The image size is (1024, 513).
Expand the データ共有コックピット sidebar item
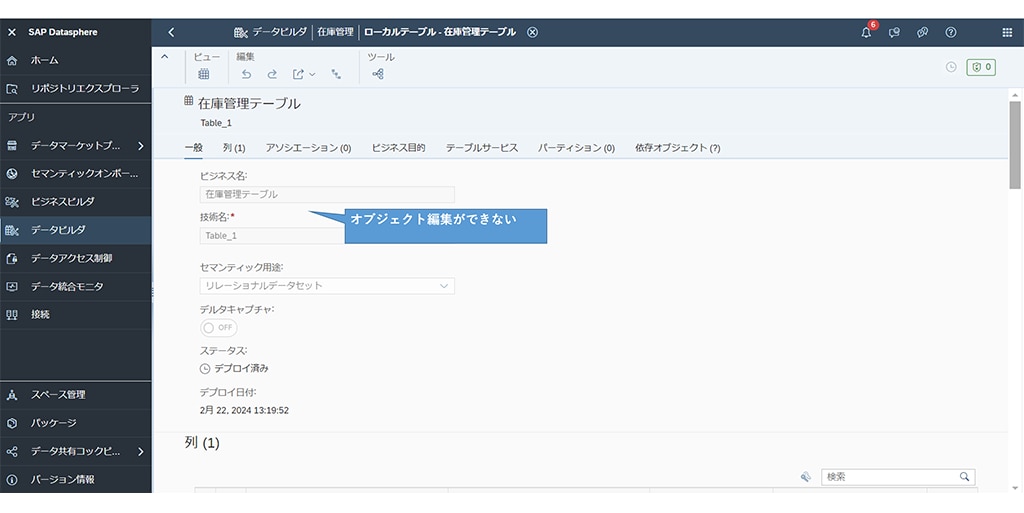pyautogui.click(x=141, y=451)
